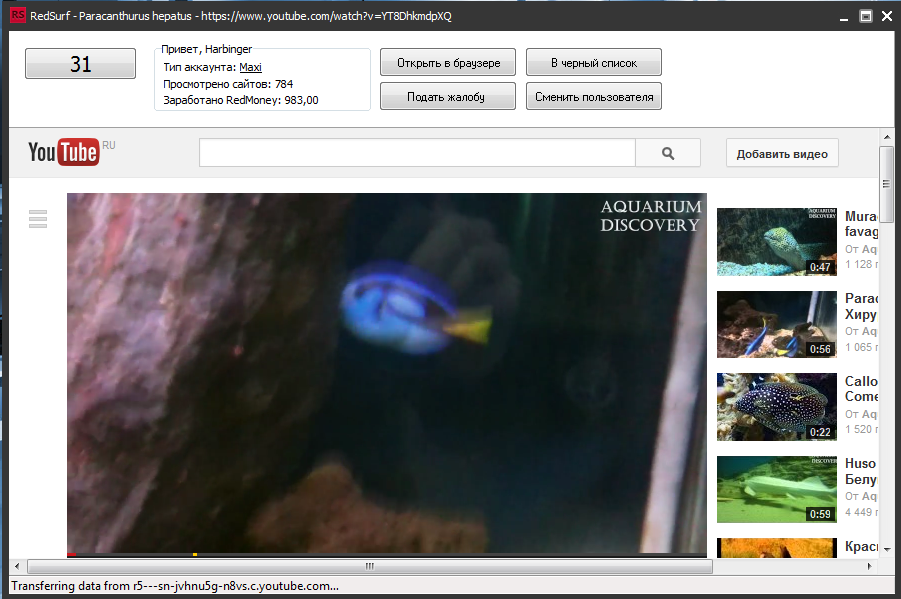Click the YouTube logo
The height and width of the screenshot is (599, 901).
coord(63,152)
